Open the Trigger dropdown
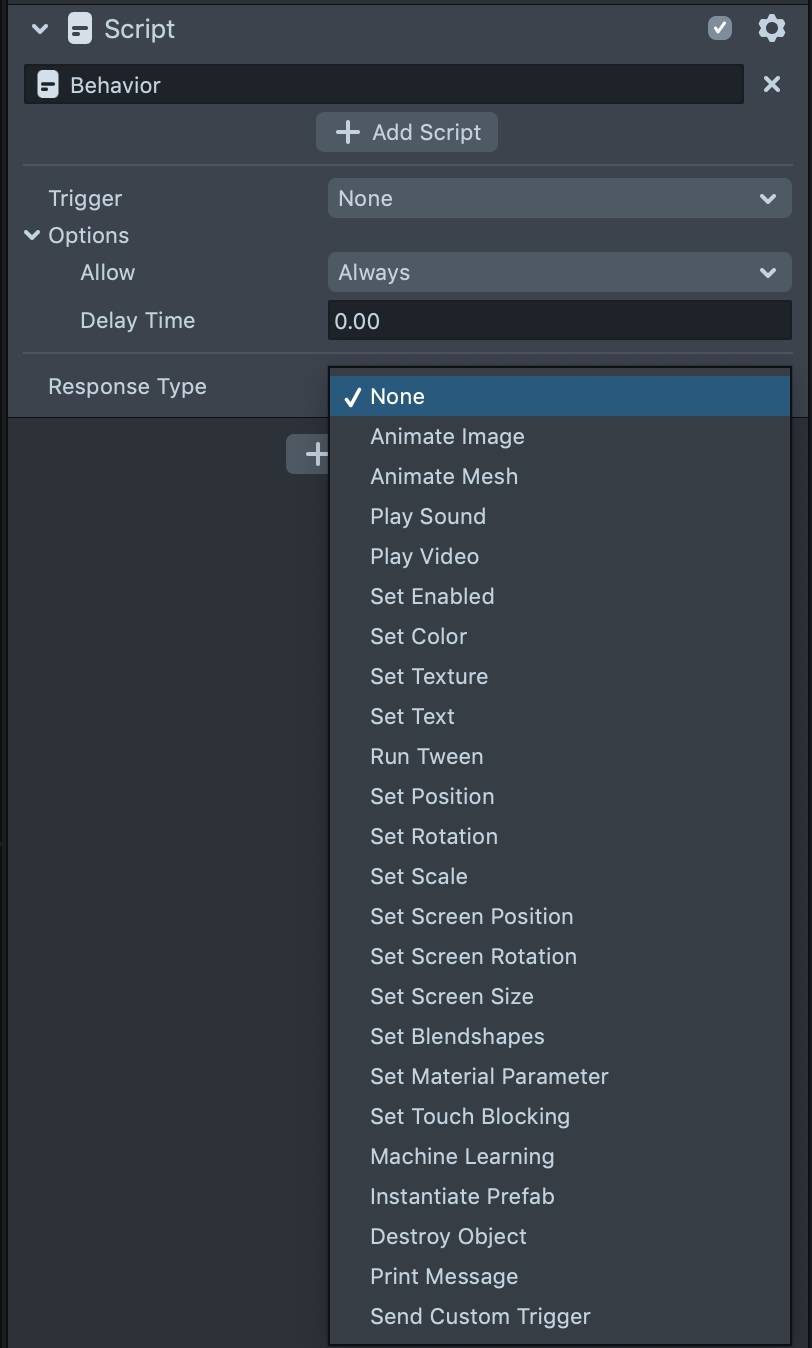 pyautogui.click(x=559, y=198)
